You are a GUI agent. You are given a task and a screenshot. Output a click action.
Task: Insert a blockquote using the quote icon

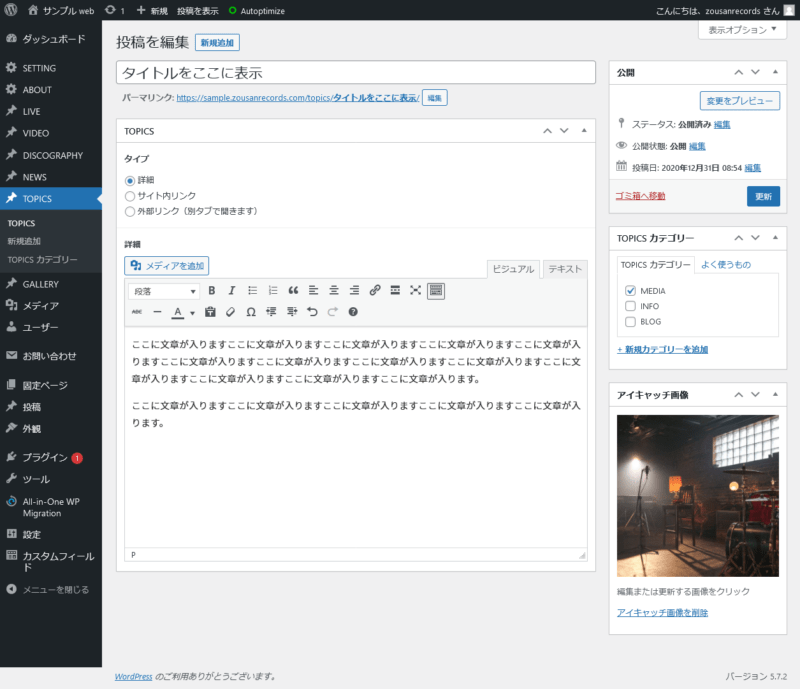pos(293,291)
